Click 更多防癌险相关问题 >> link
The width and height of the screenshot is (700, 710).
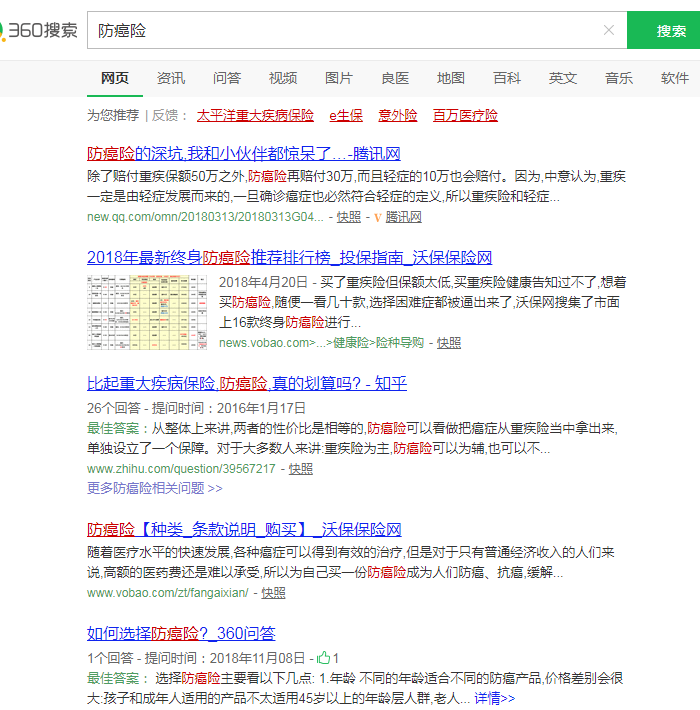pyautogui.click(x=154, y=488)
